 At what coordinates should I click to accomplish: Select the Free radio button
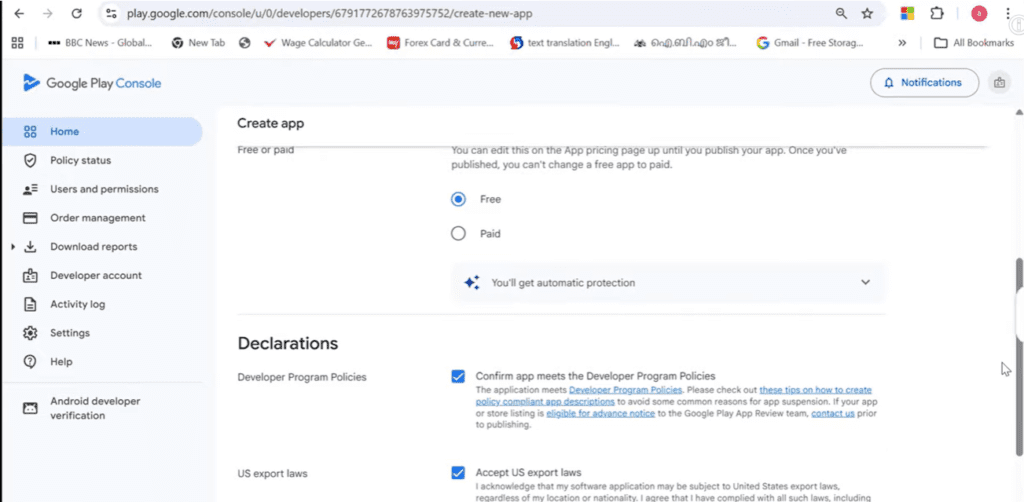click(x=458, y=199)
